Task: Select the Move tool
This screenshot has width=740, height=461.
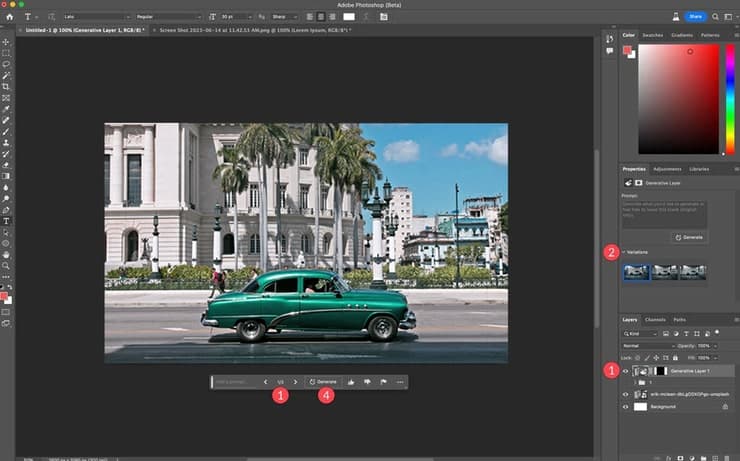Action: tap(7, 41)
